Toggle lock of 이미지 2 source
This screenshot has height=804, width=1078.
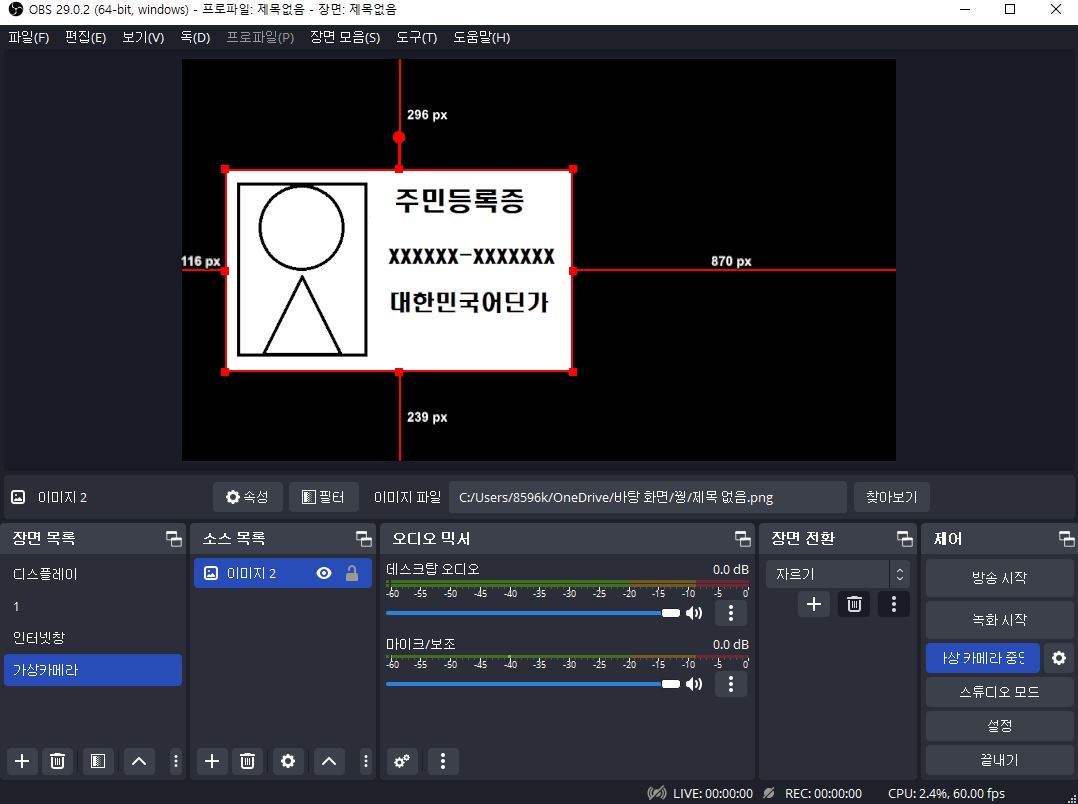(x=352, y=573)
